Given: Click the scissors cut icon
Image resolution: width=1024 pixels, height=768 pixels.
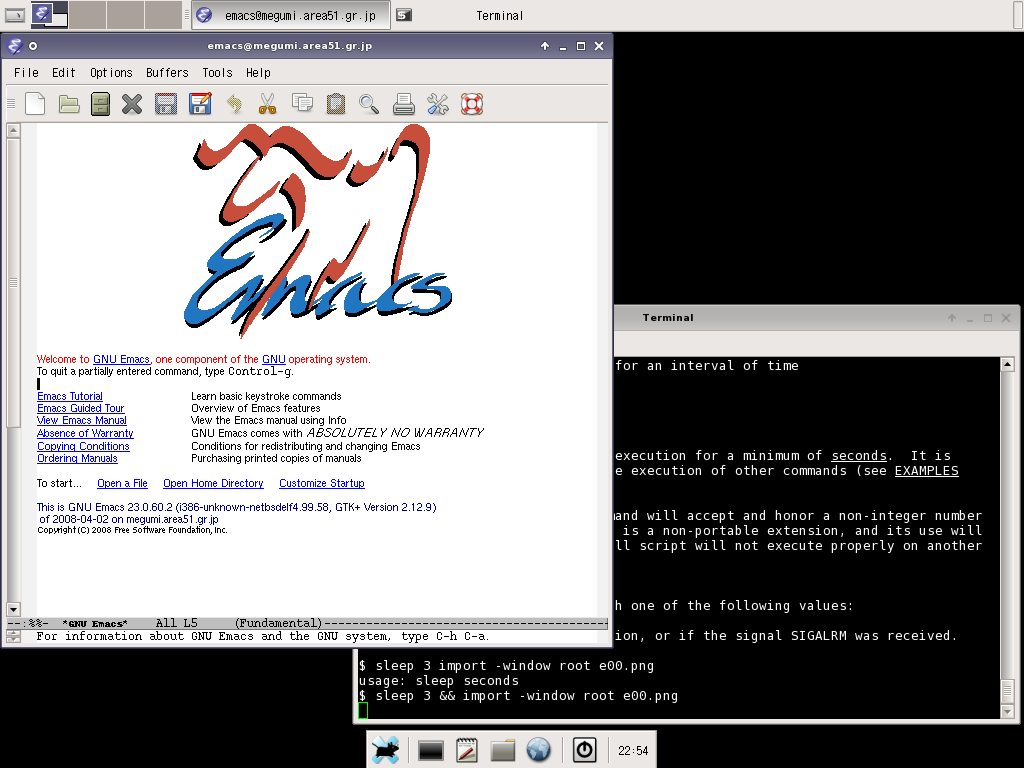Looking at the screenshot, I should pyautogui.click(x=267, y=104).
